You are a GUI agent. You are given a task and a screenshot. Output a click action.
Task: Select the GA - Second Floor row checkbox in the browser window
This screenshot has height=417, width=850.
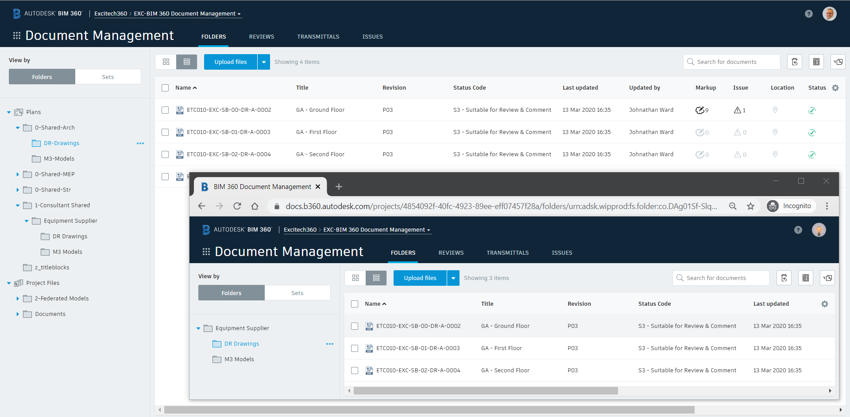click(355, 370)
